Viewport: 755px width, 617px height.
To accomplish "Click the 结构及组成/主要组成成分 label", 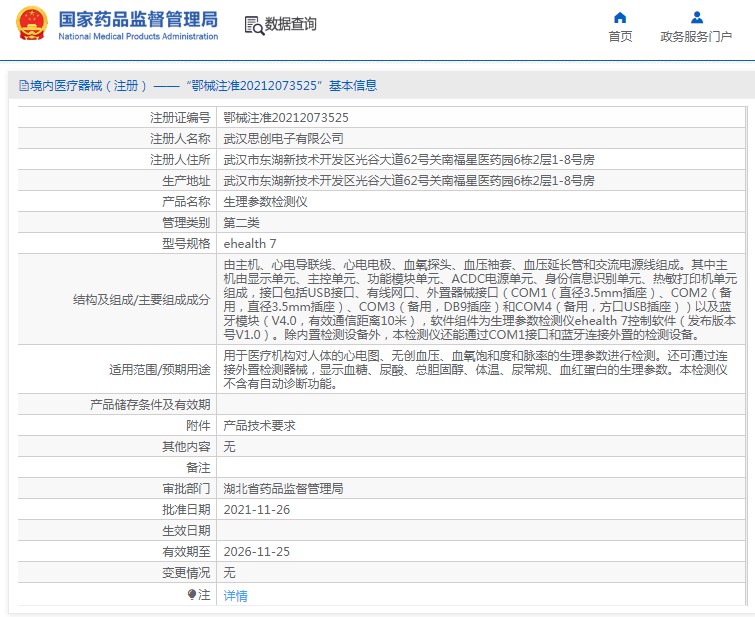I will point(142,300).
